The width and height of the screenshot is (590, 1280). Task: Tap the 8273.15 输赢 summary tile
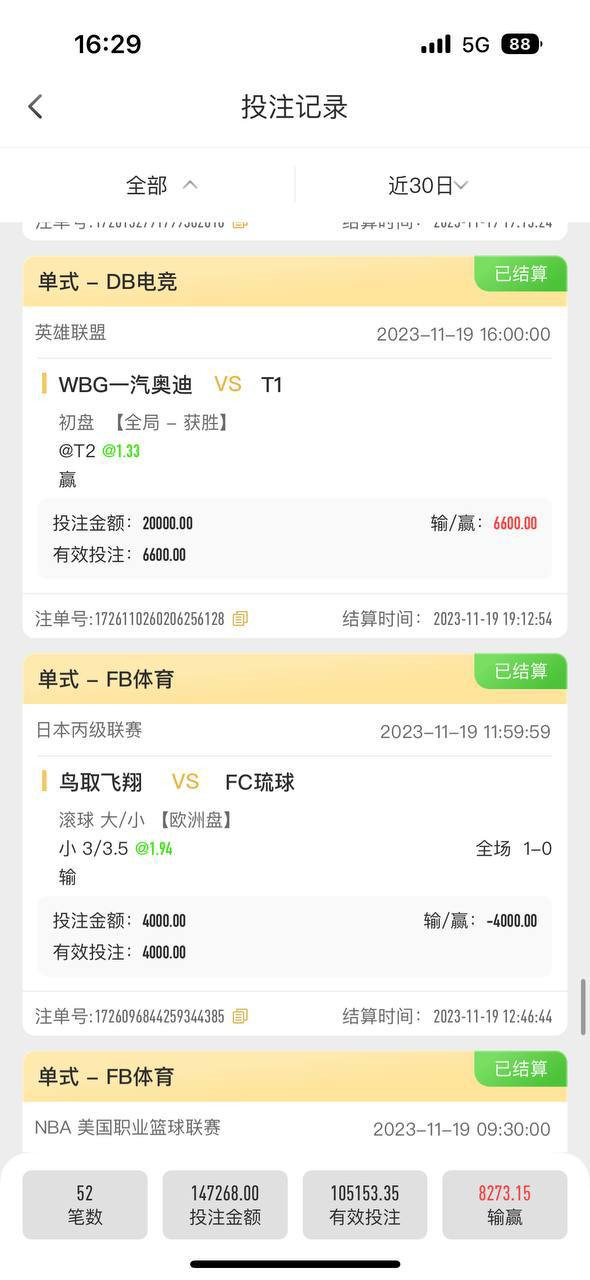click(x=505, y=1205)
